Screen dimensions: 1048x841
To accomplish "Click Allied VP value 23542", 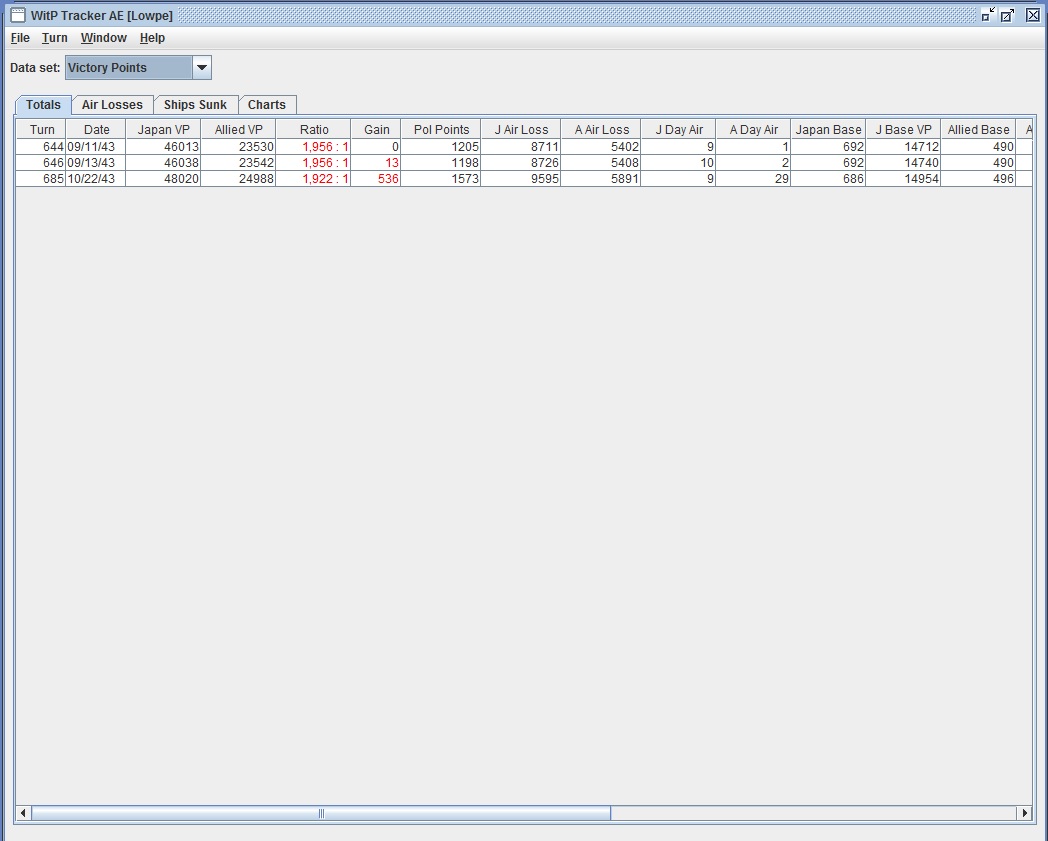I will coord(238,162).
